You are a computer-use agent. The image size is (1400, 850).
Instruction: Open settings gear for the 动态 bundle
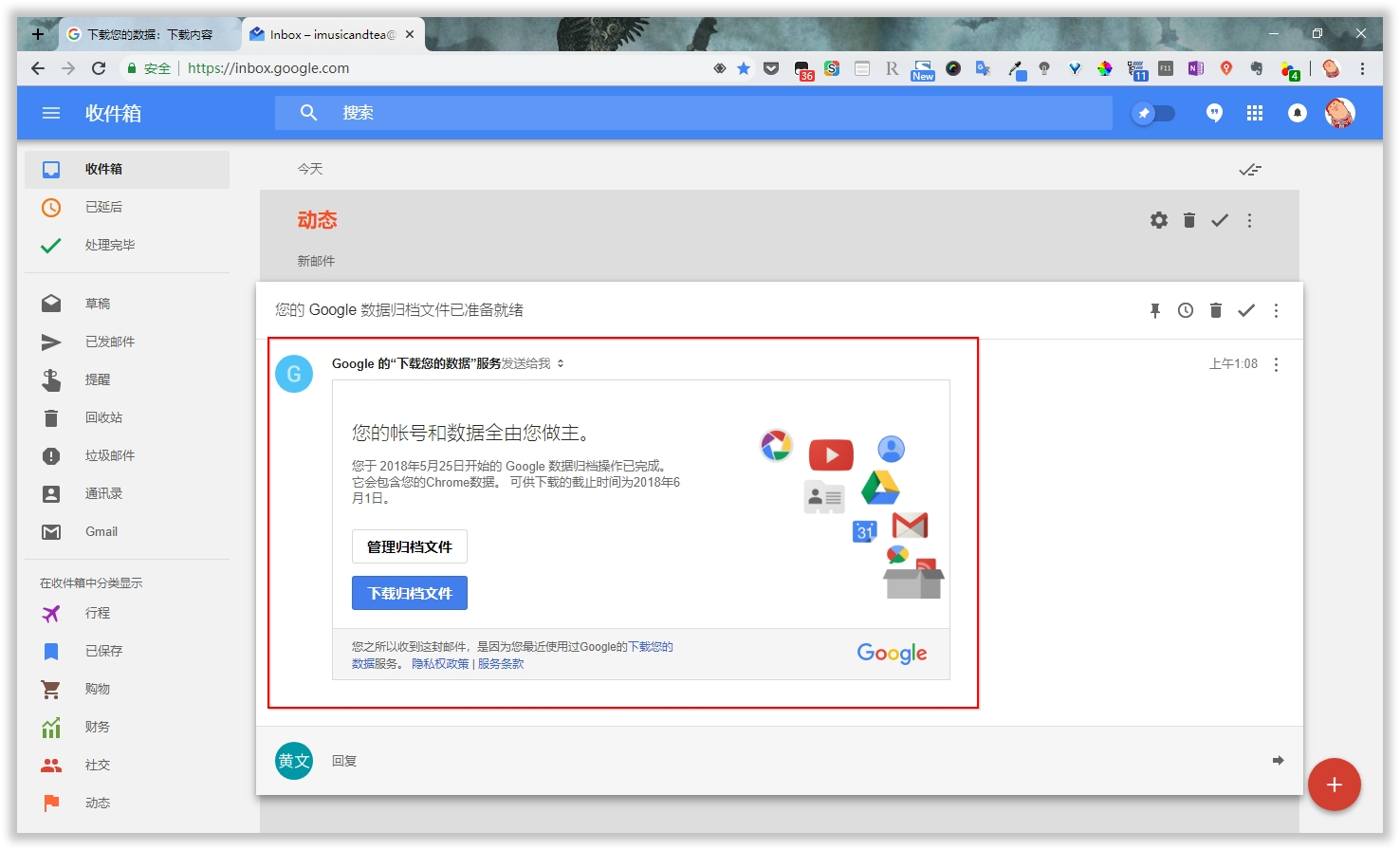tap(1159, 220)
